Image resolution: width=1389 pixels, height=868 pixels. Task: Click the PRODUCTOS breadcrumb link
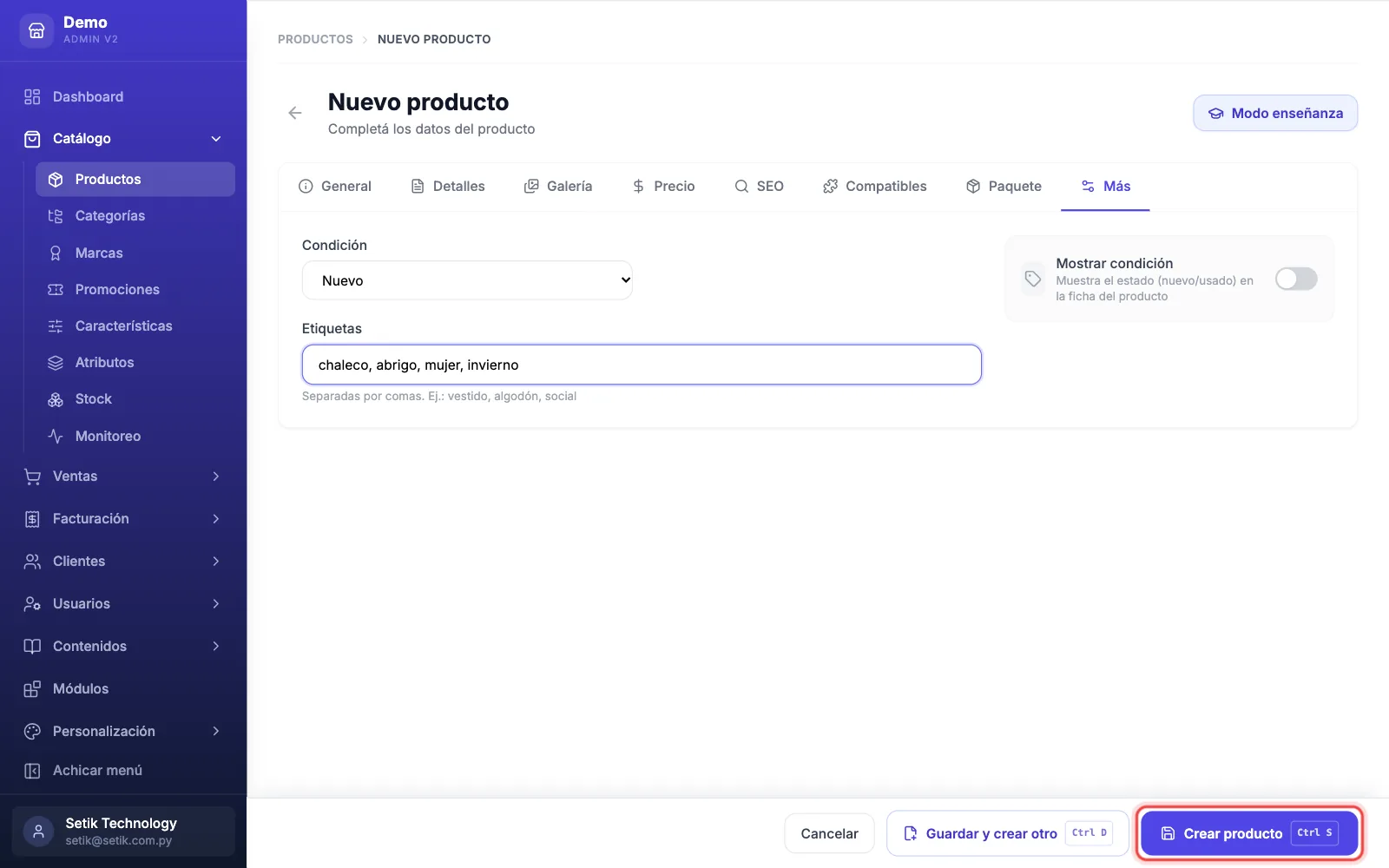click(x=315, y=39)
